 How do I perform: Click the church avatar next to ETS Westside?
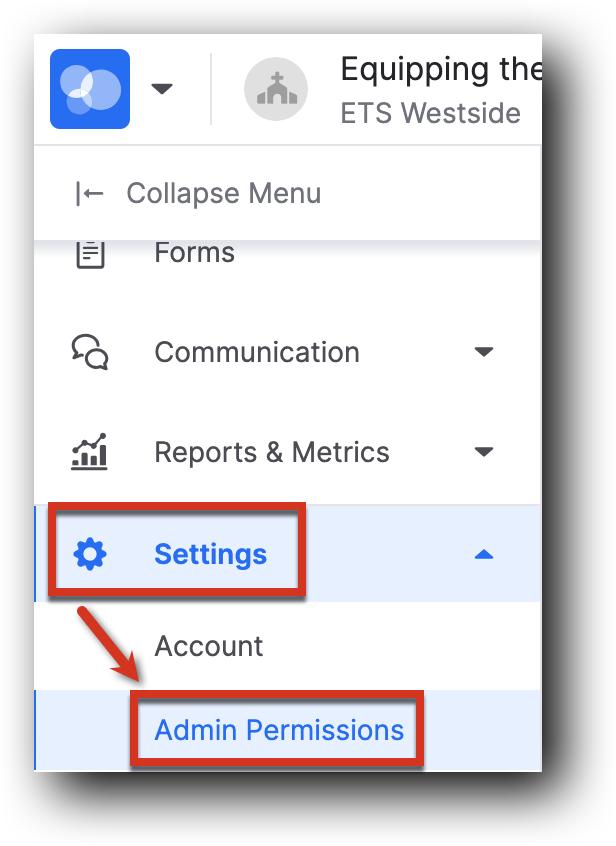276,89
